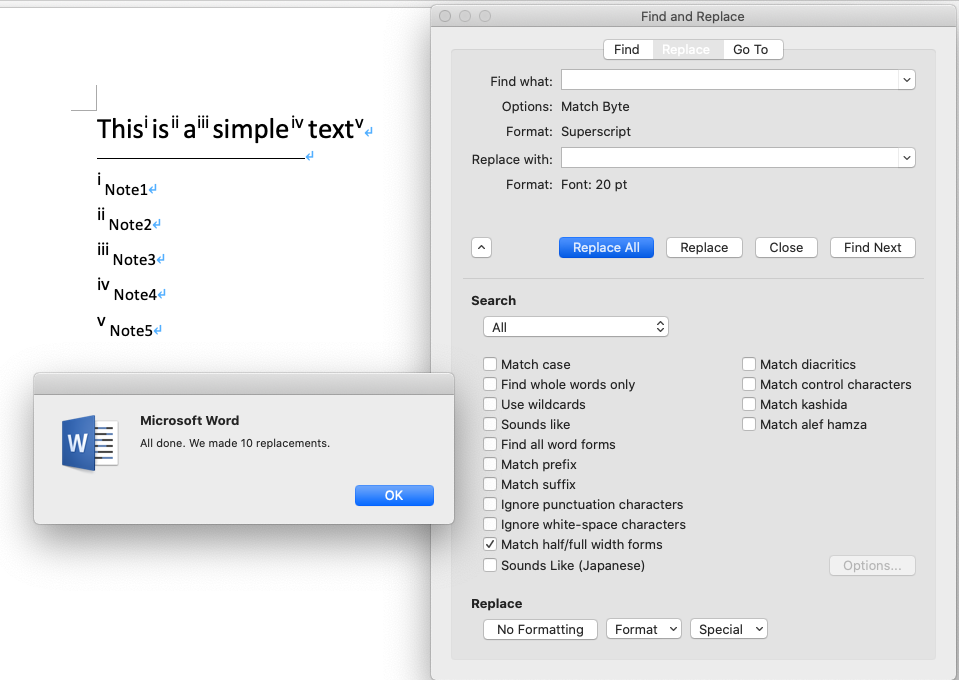Enable the Match diacritics checkbox
Screen dimensions: 959x680
[x=749, y=364]
